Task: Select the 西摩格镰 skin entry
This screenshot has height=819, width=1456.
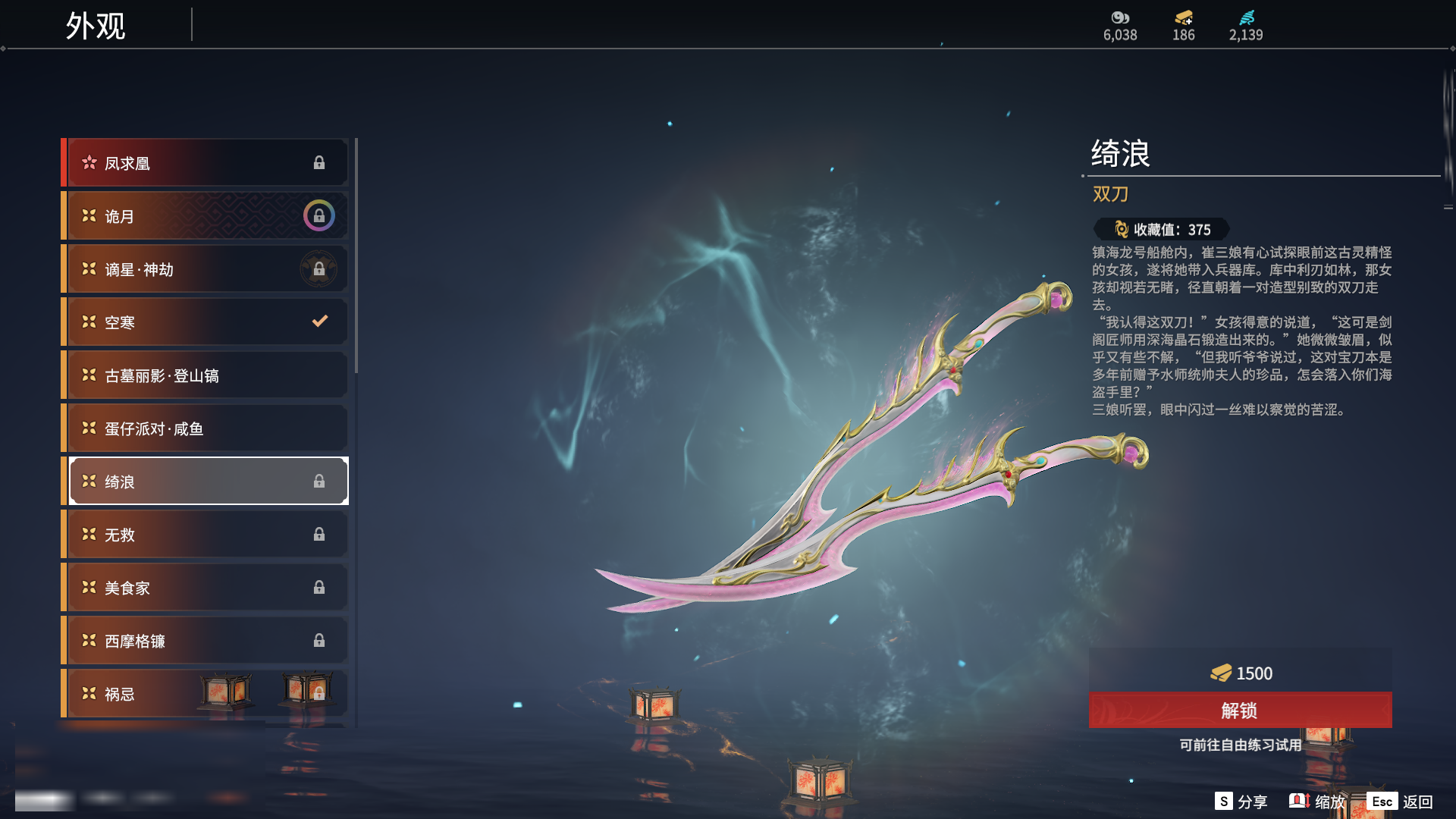Action: pos(205,640)
